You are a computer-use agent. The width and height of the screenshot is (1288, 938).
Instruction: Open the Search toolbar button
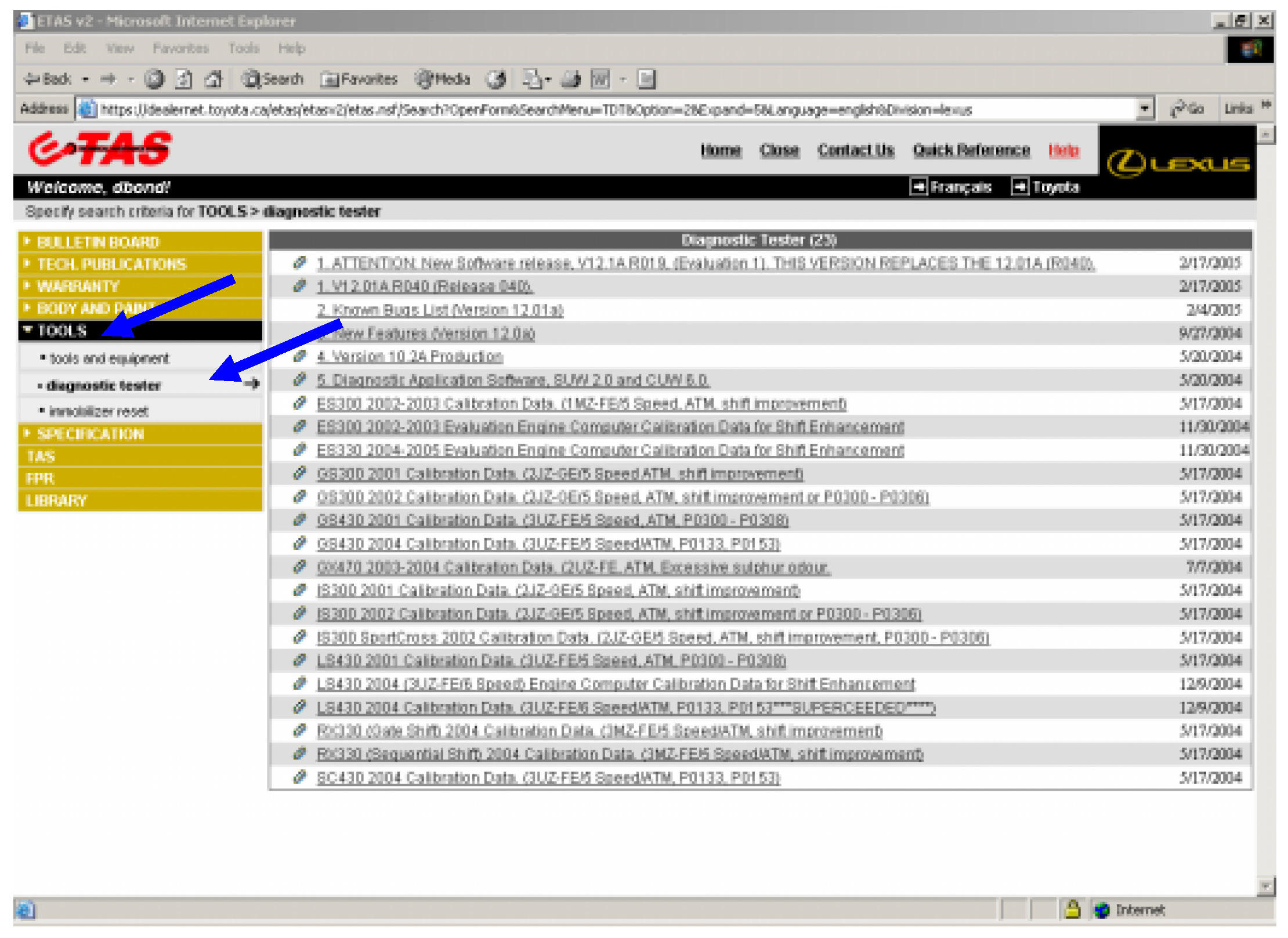(x=273, y=79)
